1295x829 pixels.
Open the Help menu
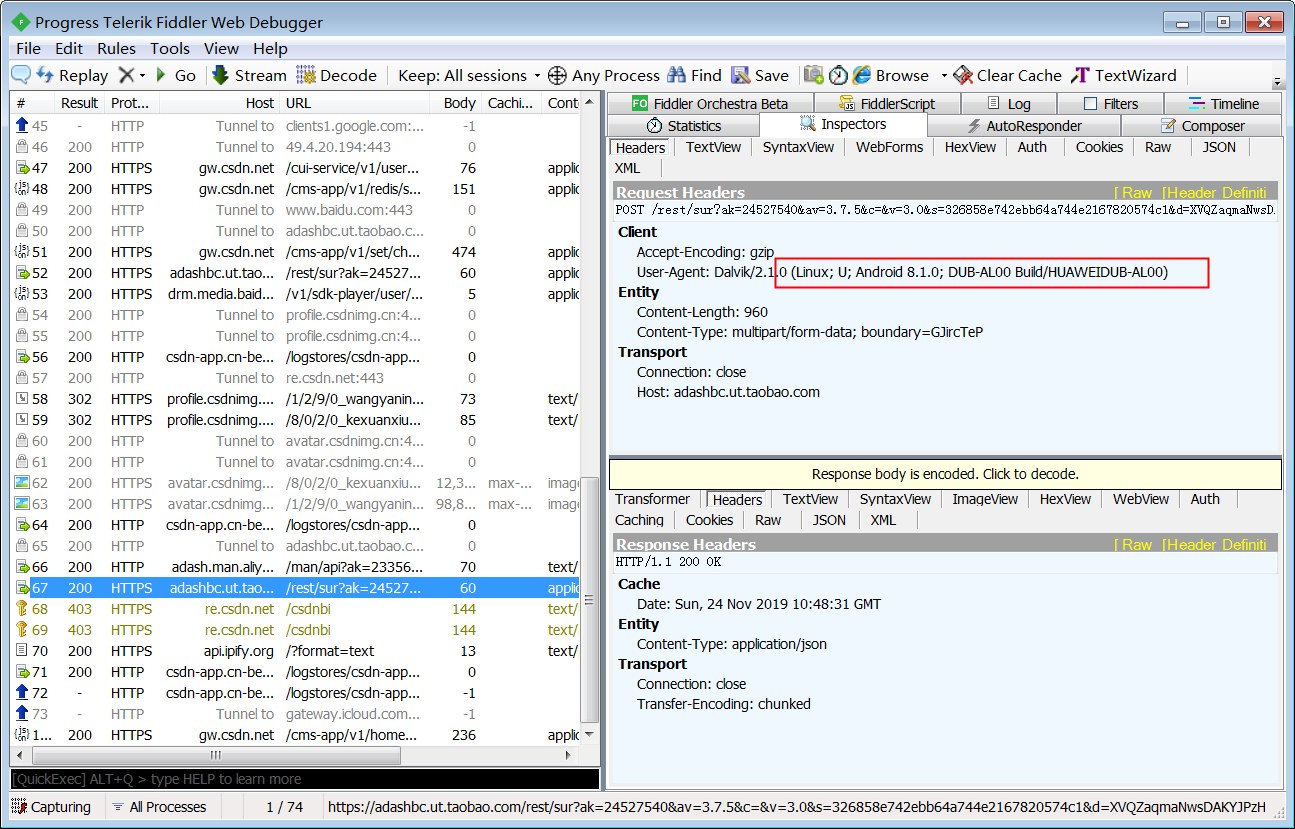(270, 48)
